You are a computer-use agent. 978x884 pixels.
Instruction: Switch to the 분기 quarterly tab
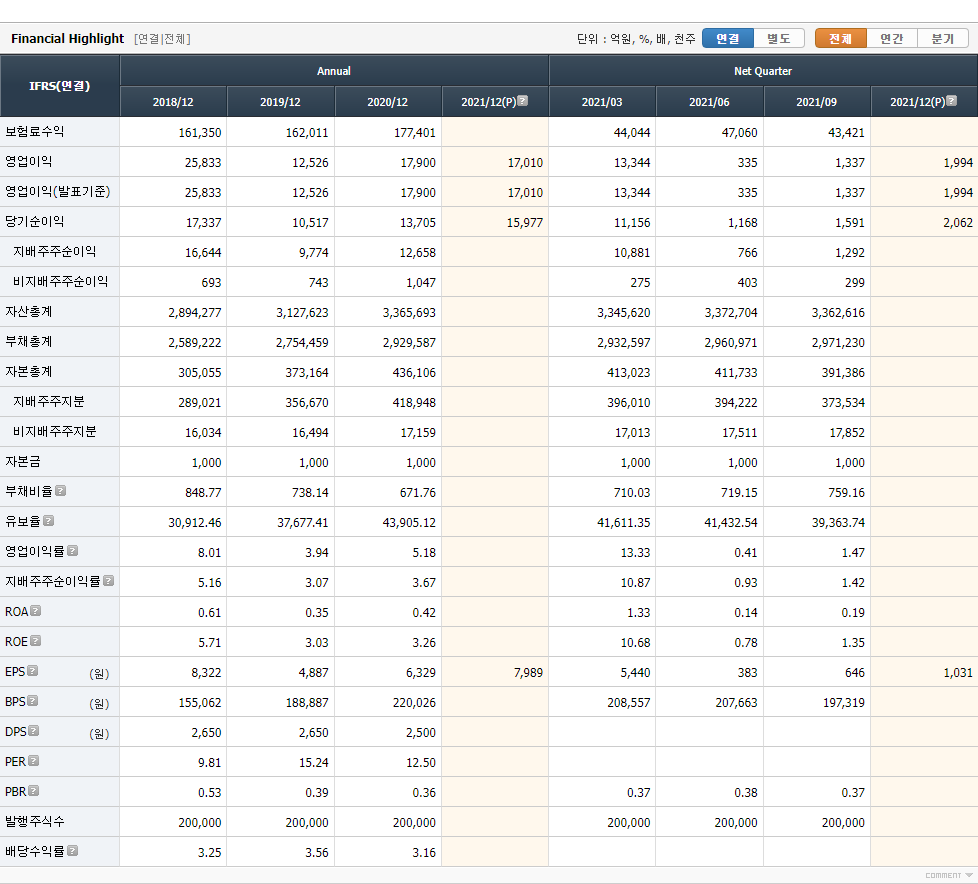(943, 39)
